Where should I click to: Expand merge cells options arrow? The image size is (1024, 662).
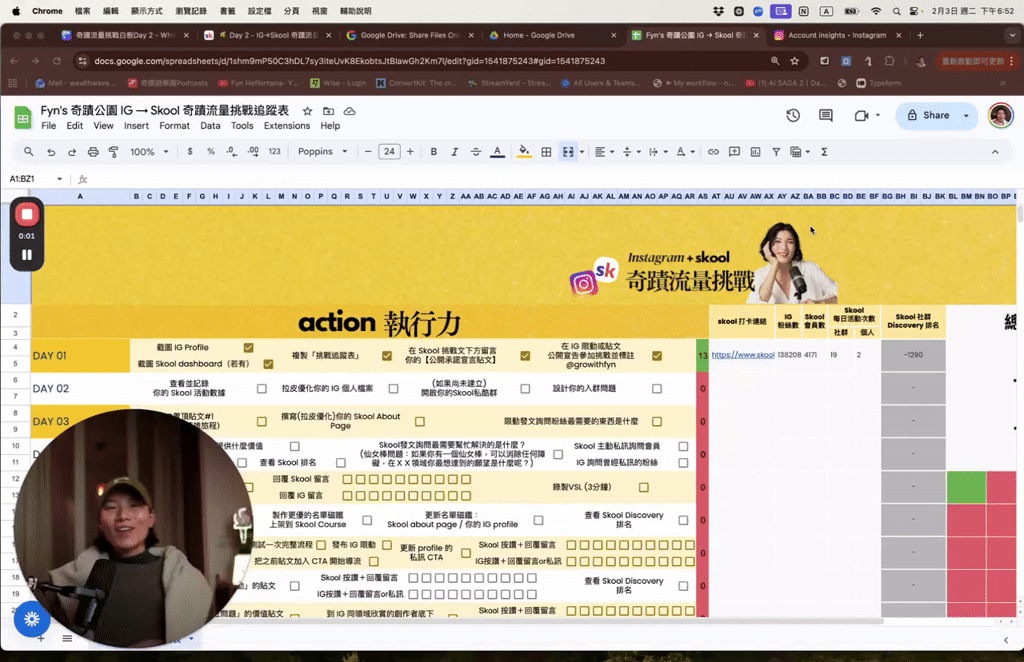[582, 151]
